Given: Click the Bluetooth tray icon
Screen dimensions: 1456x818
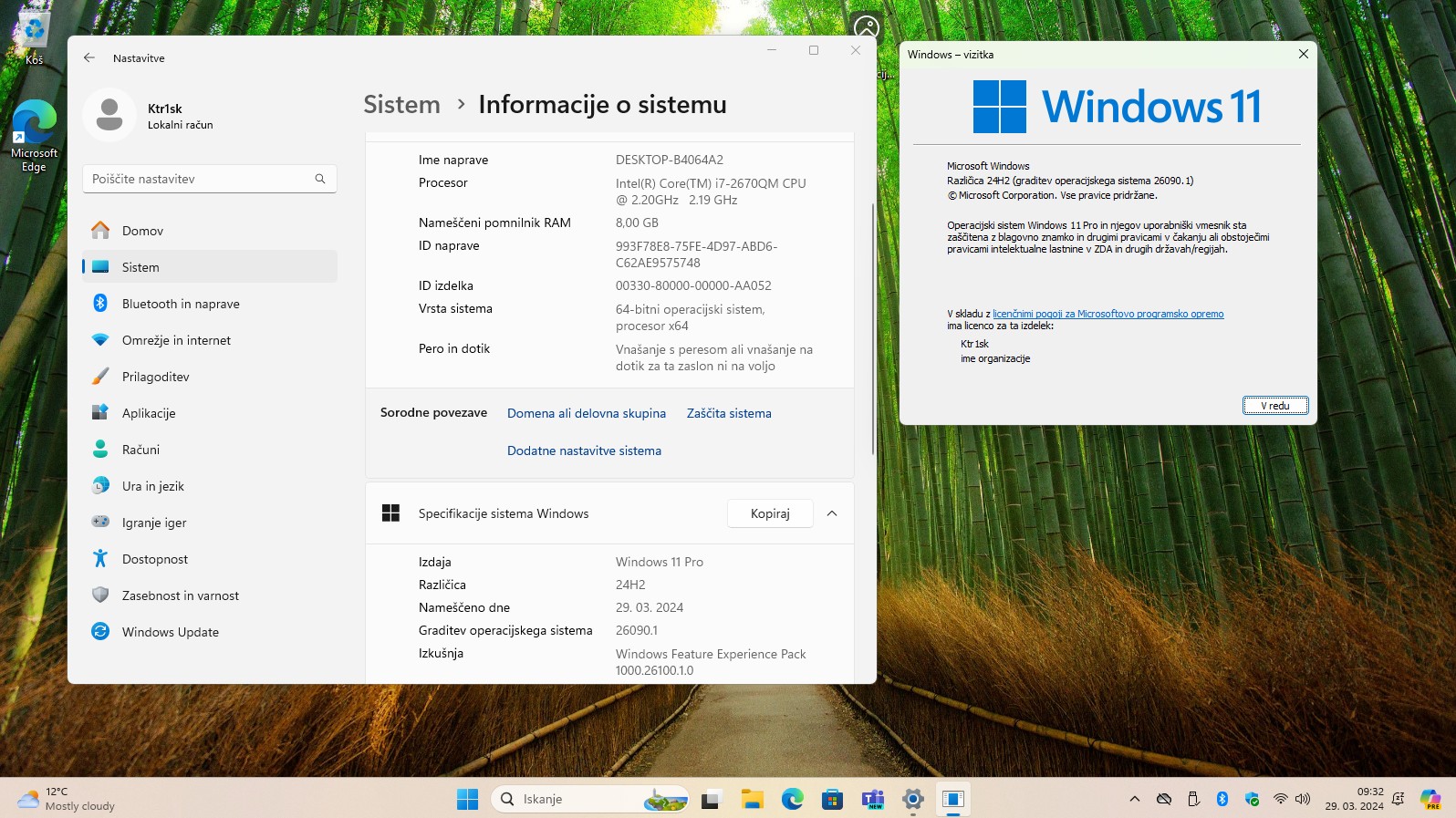Looking at the screenshot, I should tap(1222, 799).
